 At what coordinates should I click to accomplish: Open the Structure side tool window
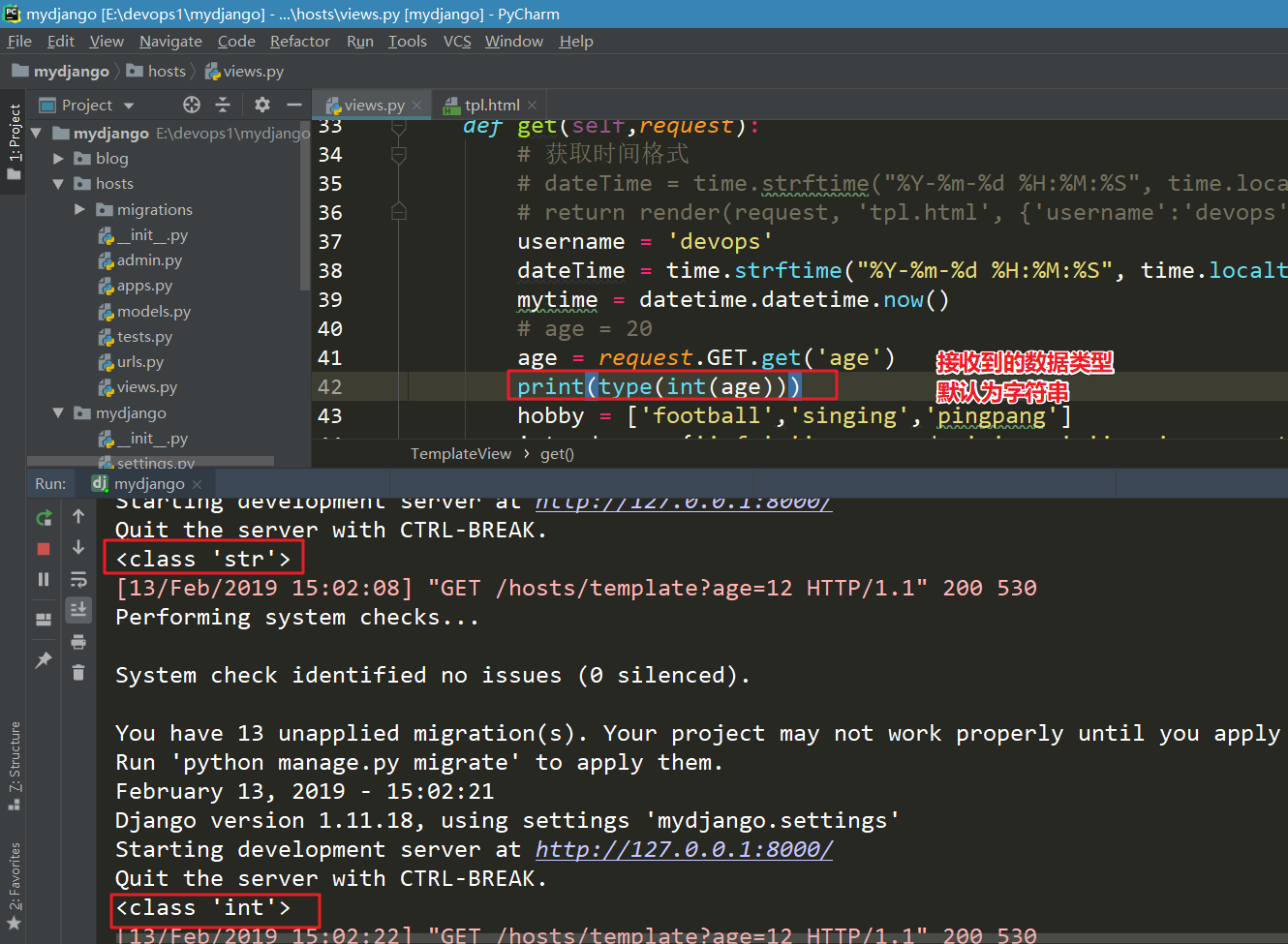(14, 765)
